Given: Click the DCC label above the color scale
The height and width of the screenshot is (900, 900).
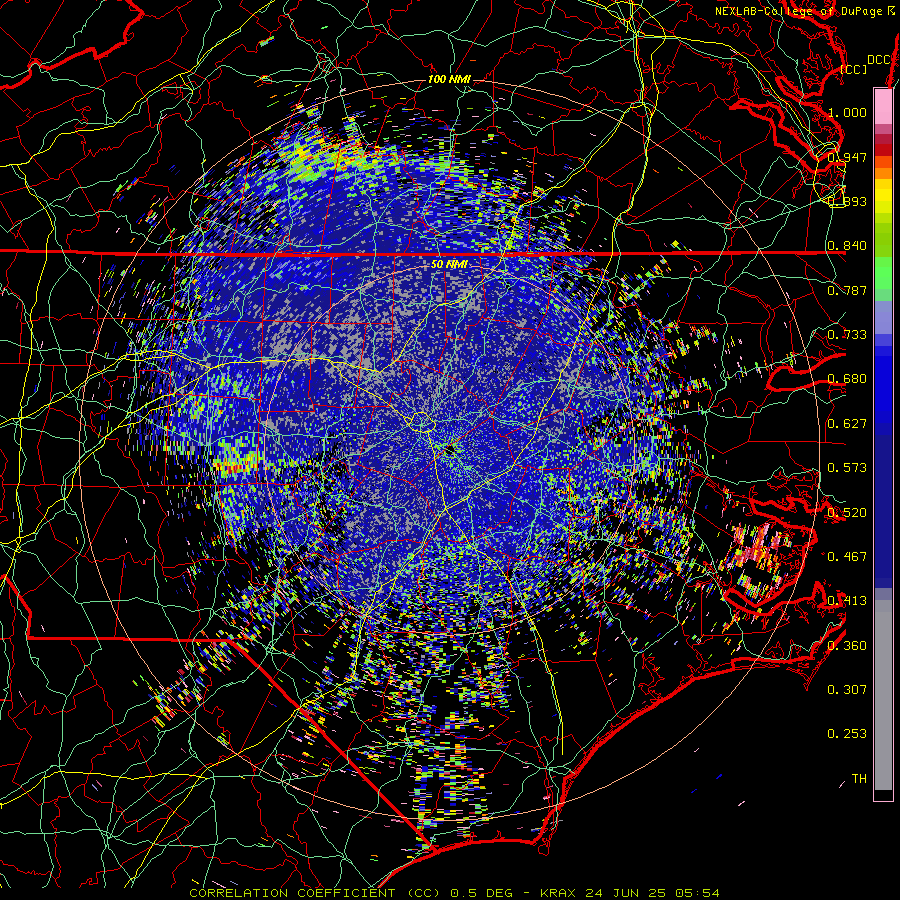Looking at the screenshot, I should tap(879, 60).
